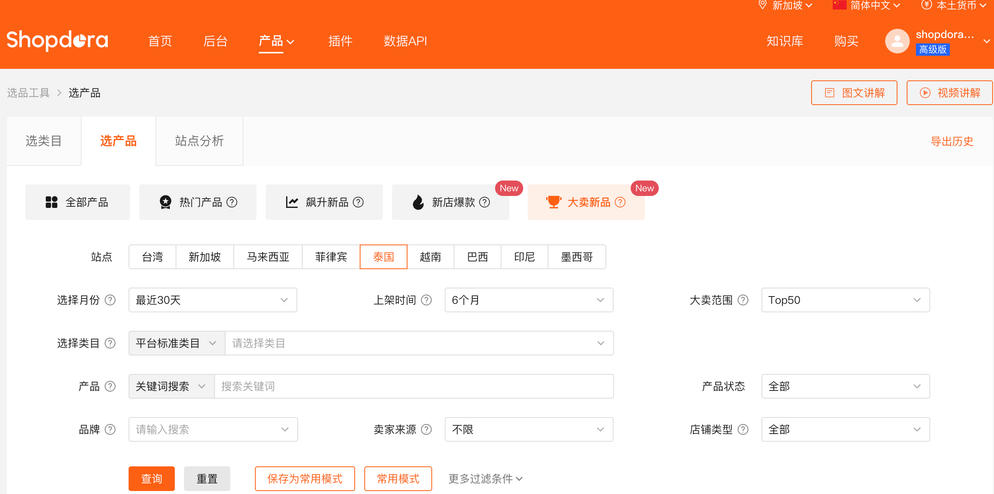The image size is (994, 494).
Task: Select the 台湾 site option
Action: coord(152,257)
